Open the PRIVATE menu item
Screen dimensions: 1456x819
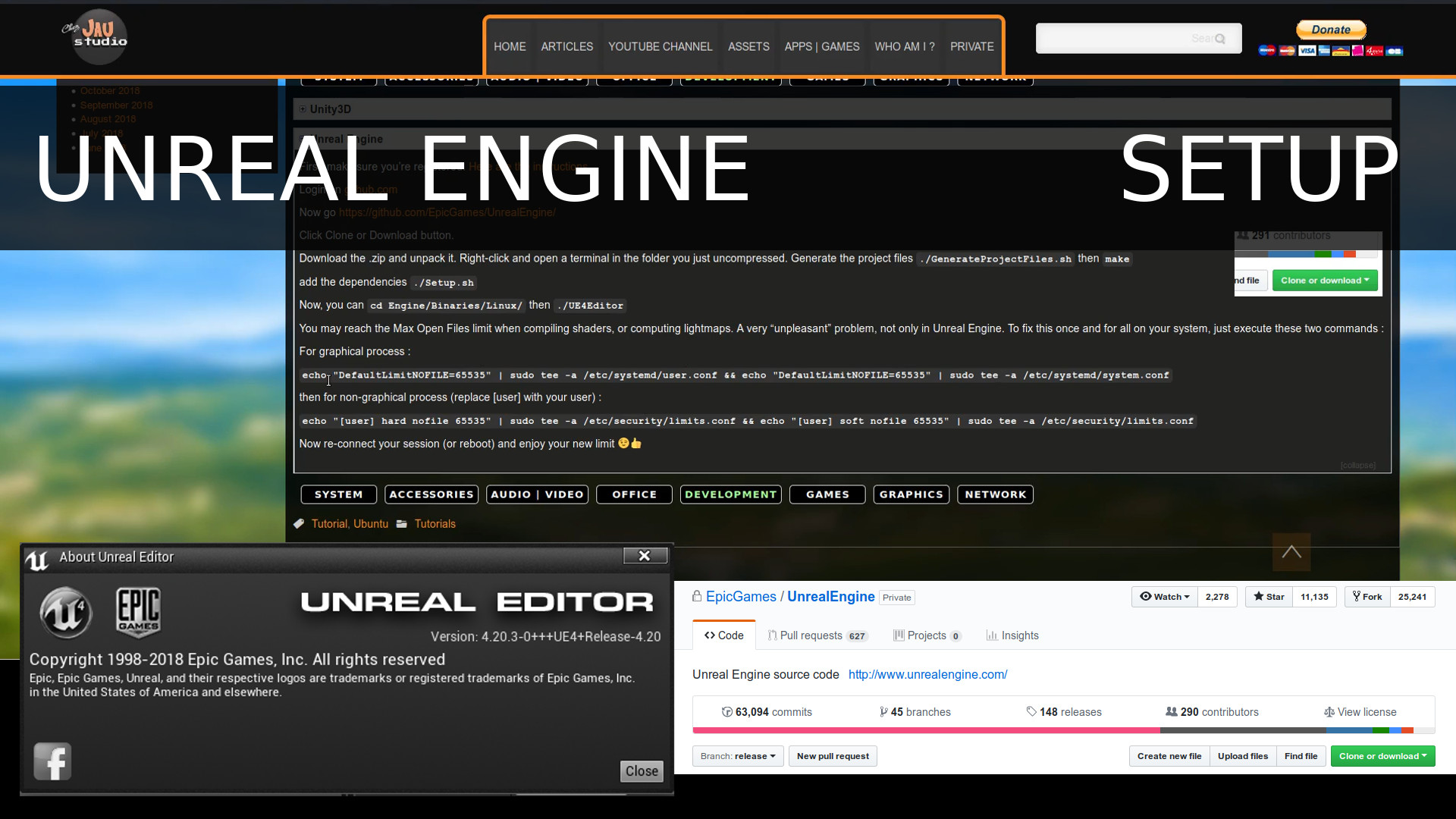tap(971, 46)
